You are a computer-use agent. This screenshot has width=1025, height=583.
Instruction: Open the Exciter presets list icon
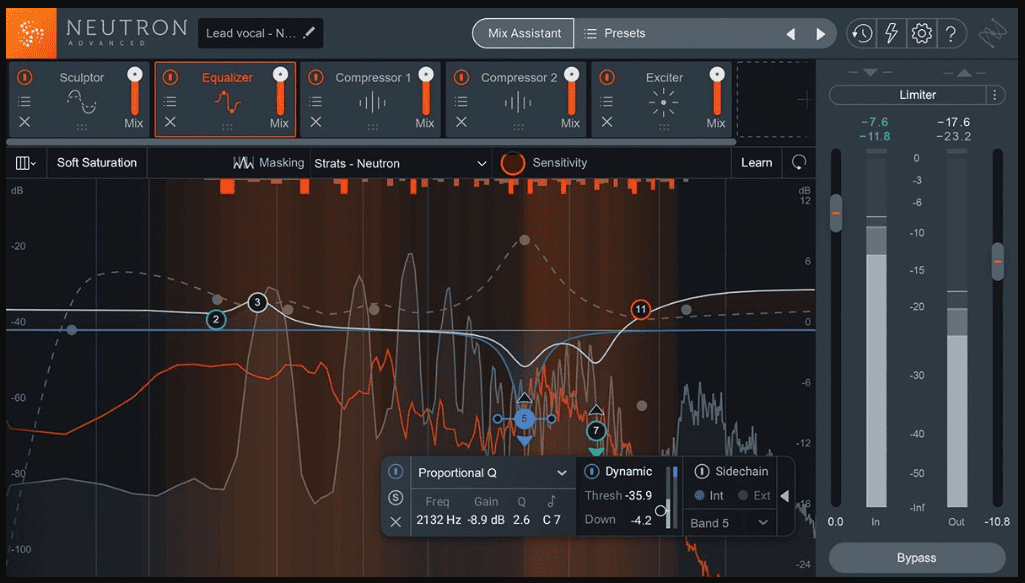coord(607,101)
